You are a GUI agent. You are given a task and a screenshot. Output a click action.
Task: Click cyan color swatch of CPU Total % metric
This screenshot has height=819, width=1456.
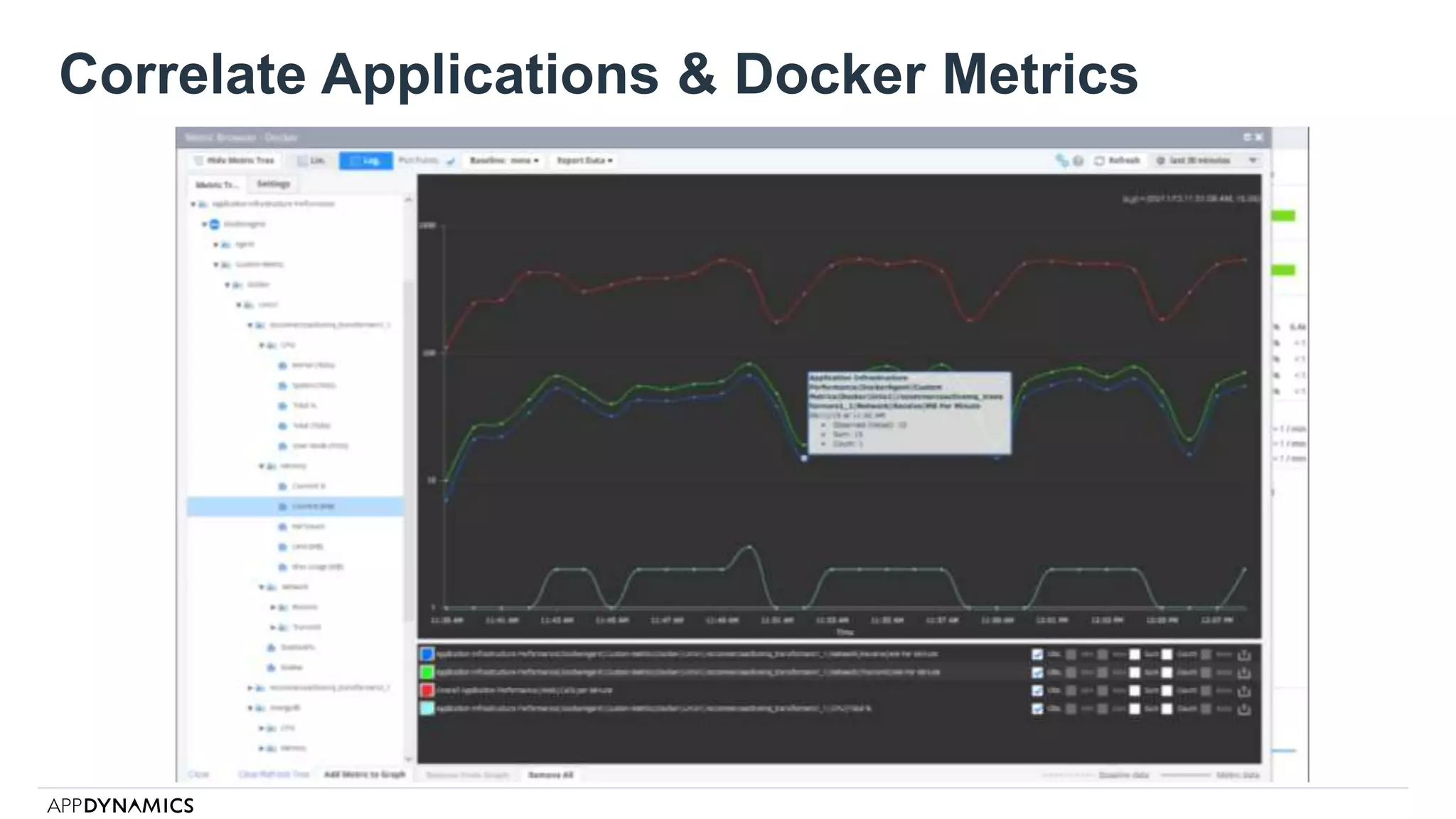click(427, 709)
